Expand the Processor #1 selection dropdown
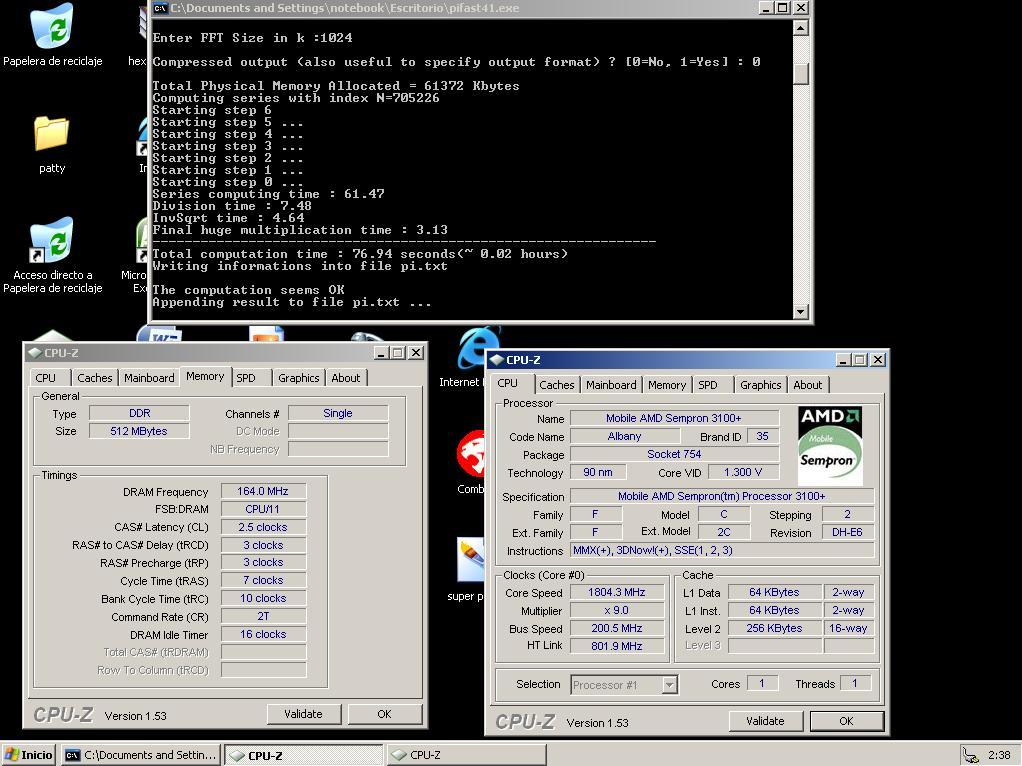Image resolution: width=1022 pixels, height=766 pixels. pyautogui.click(x=669, y=685)
